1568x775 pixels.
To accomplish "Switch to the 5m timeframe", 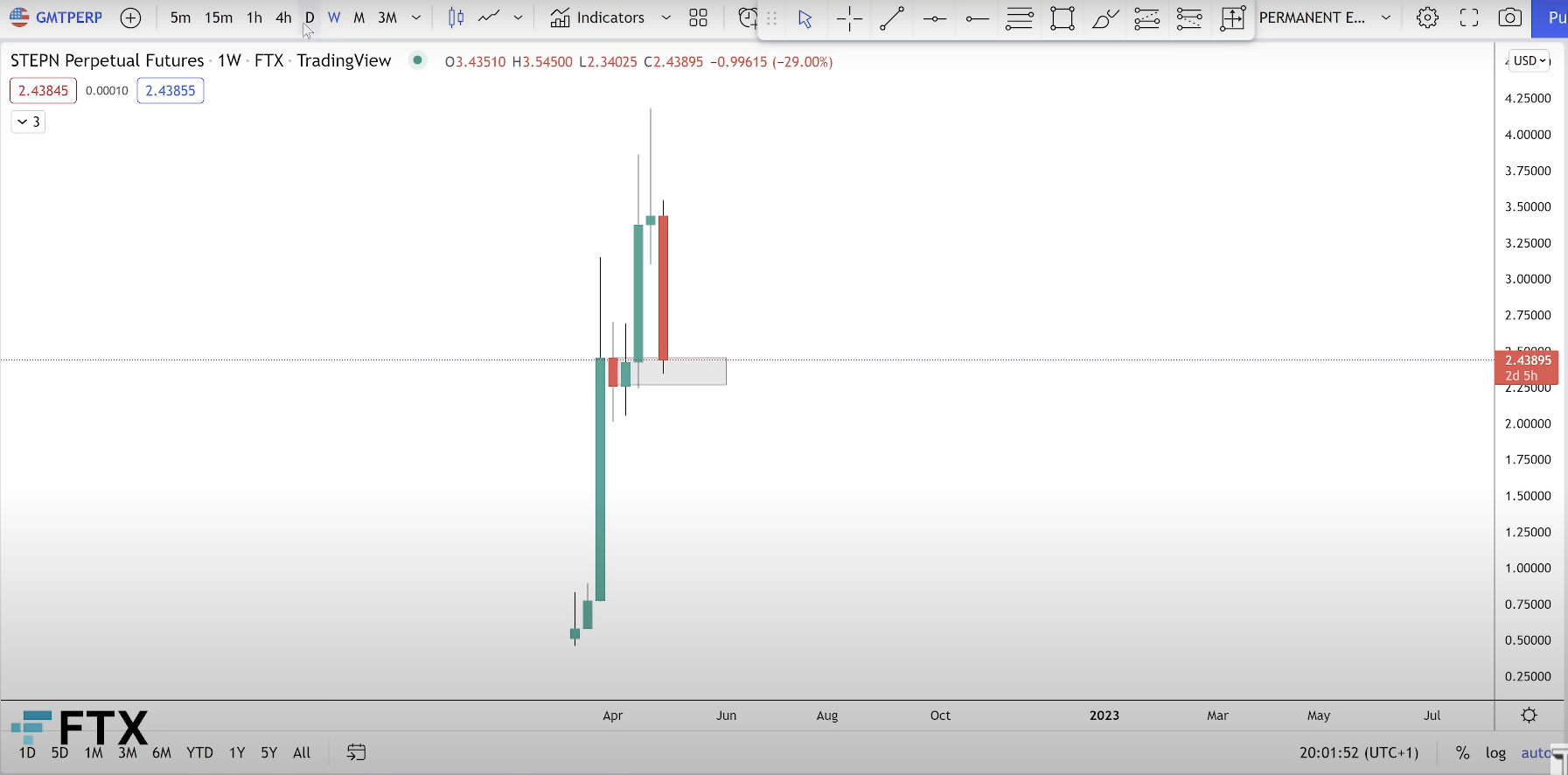I will pos(180,17).
